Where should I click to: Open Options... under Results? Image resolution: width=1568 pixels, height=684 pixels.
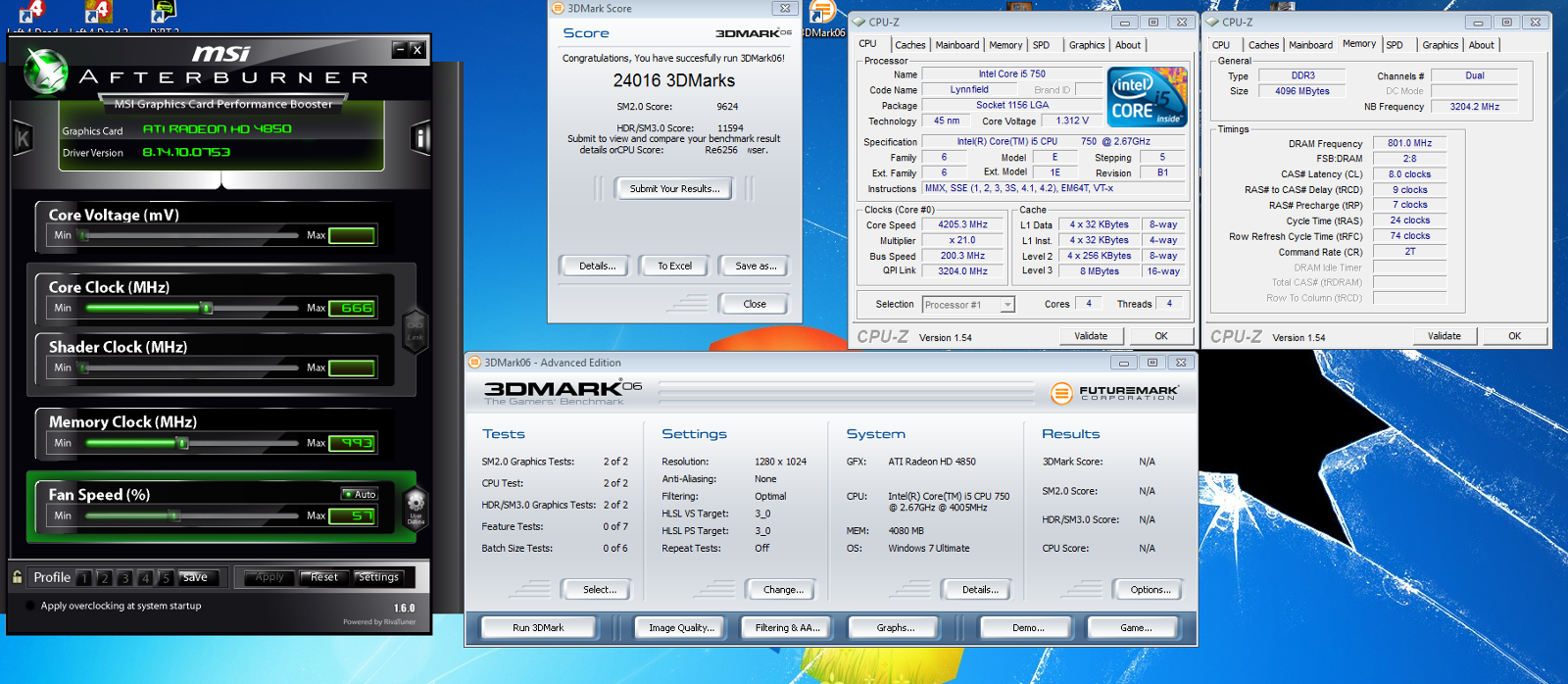[1149, 589]
